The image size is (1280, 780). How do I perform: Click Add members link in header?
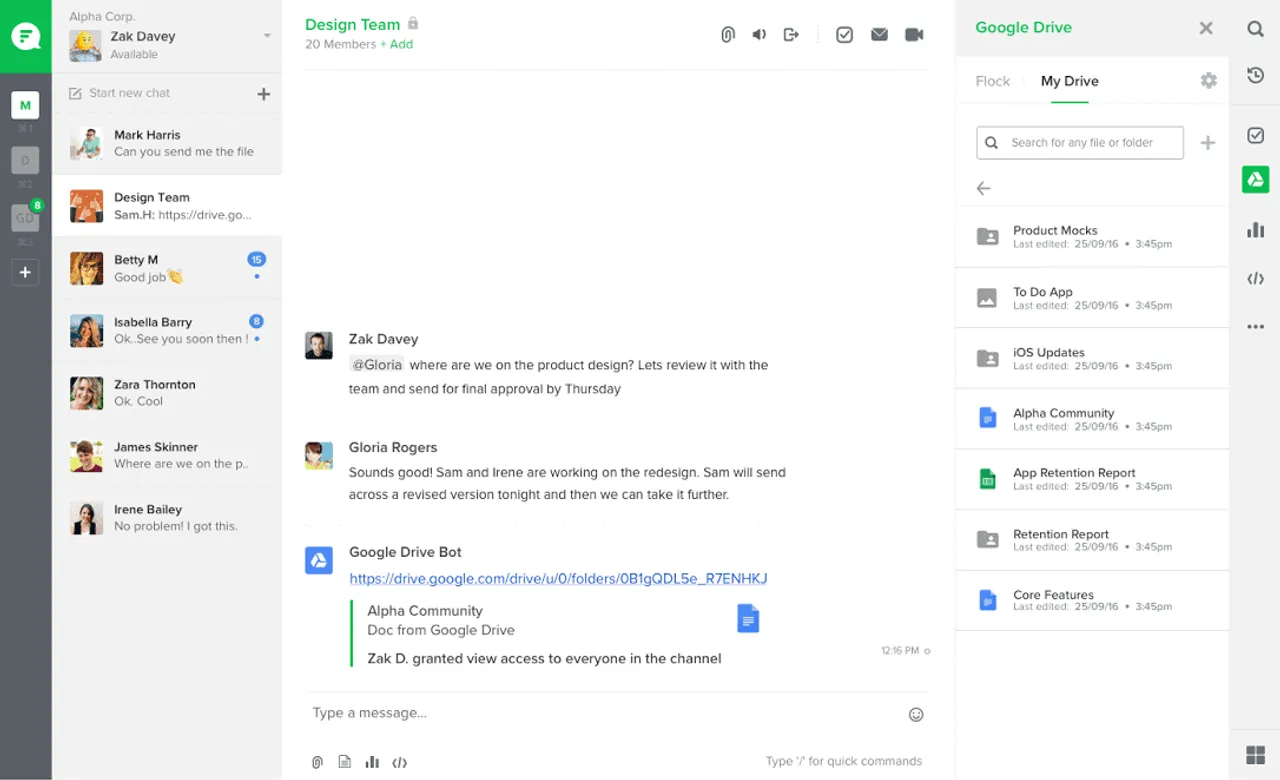point(397,44)
